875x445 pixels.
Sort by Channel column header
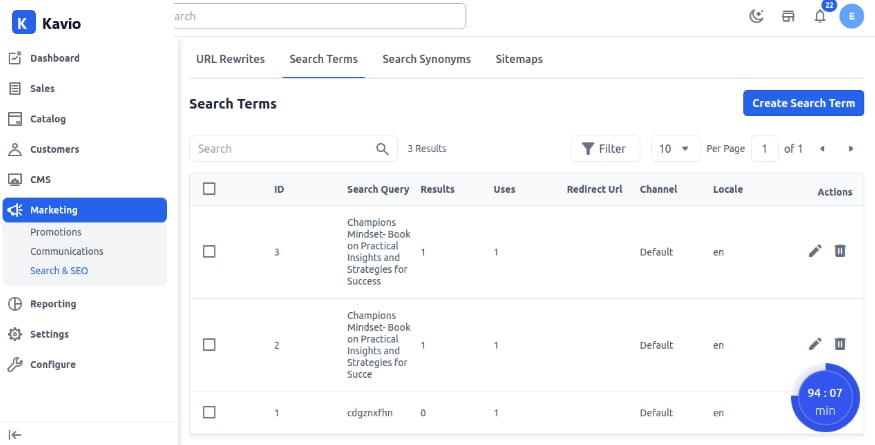pos(658,189)
